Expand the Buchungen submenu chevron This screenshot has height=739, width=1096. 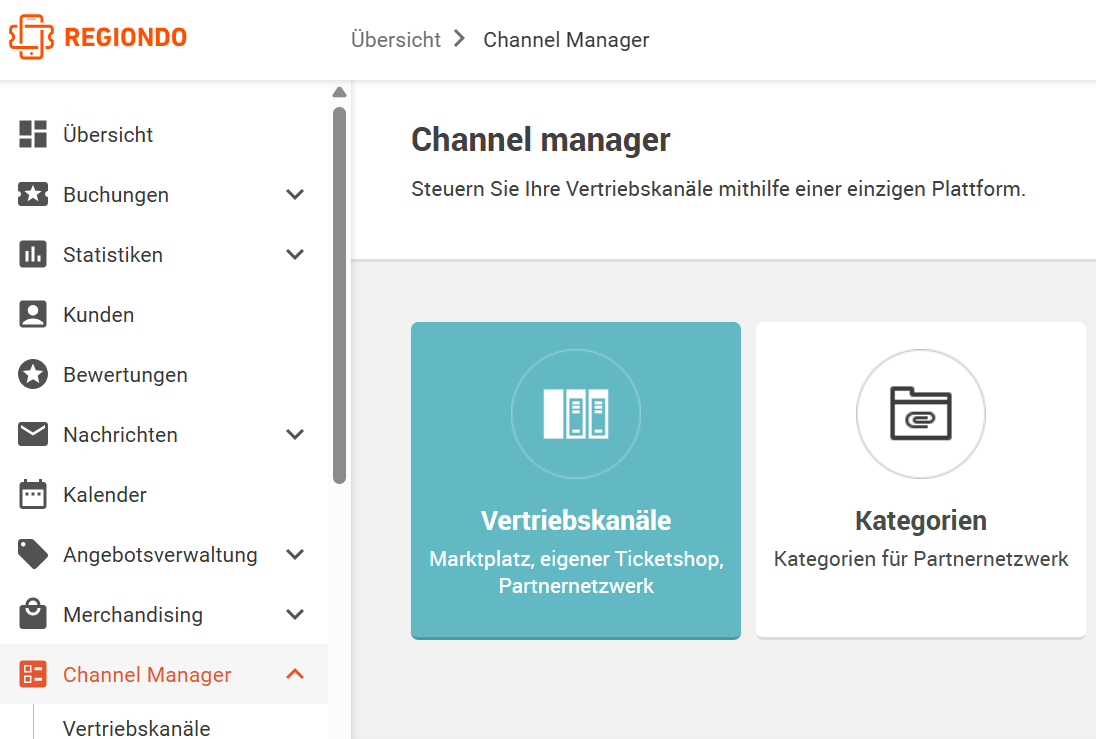click(x=295, y=194)
